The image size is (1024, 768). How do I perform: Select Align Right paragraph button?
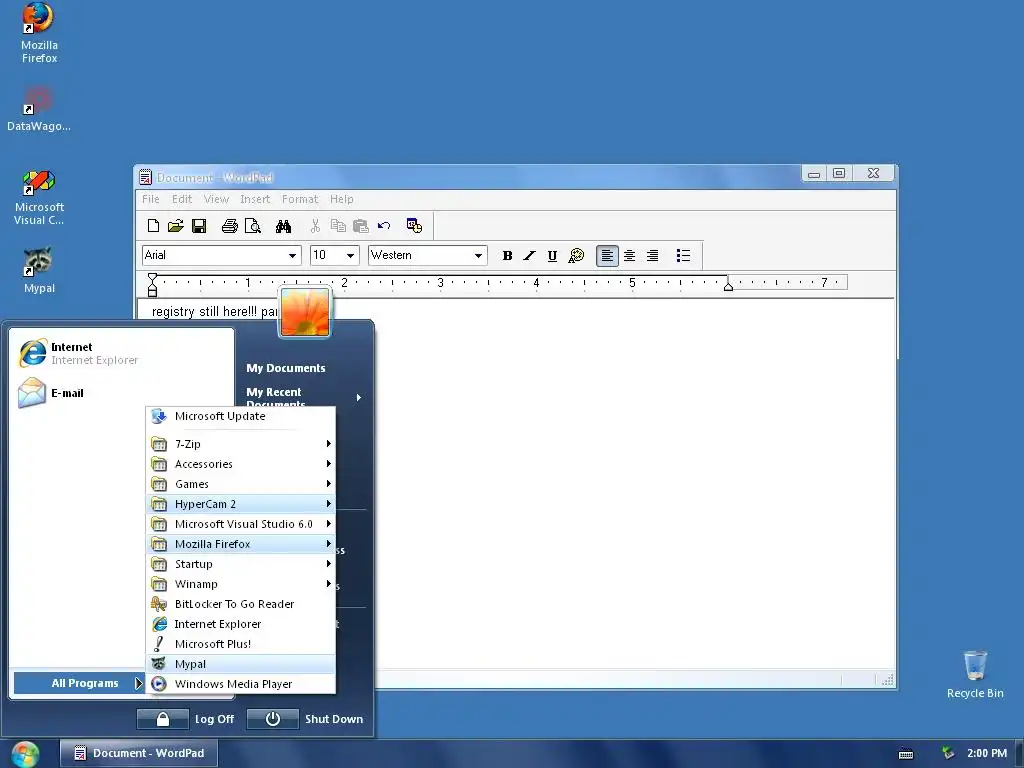coord(652,255)
